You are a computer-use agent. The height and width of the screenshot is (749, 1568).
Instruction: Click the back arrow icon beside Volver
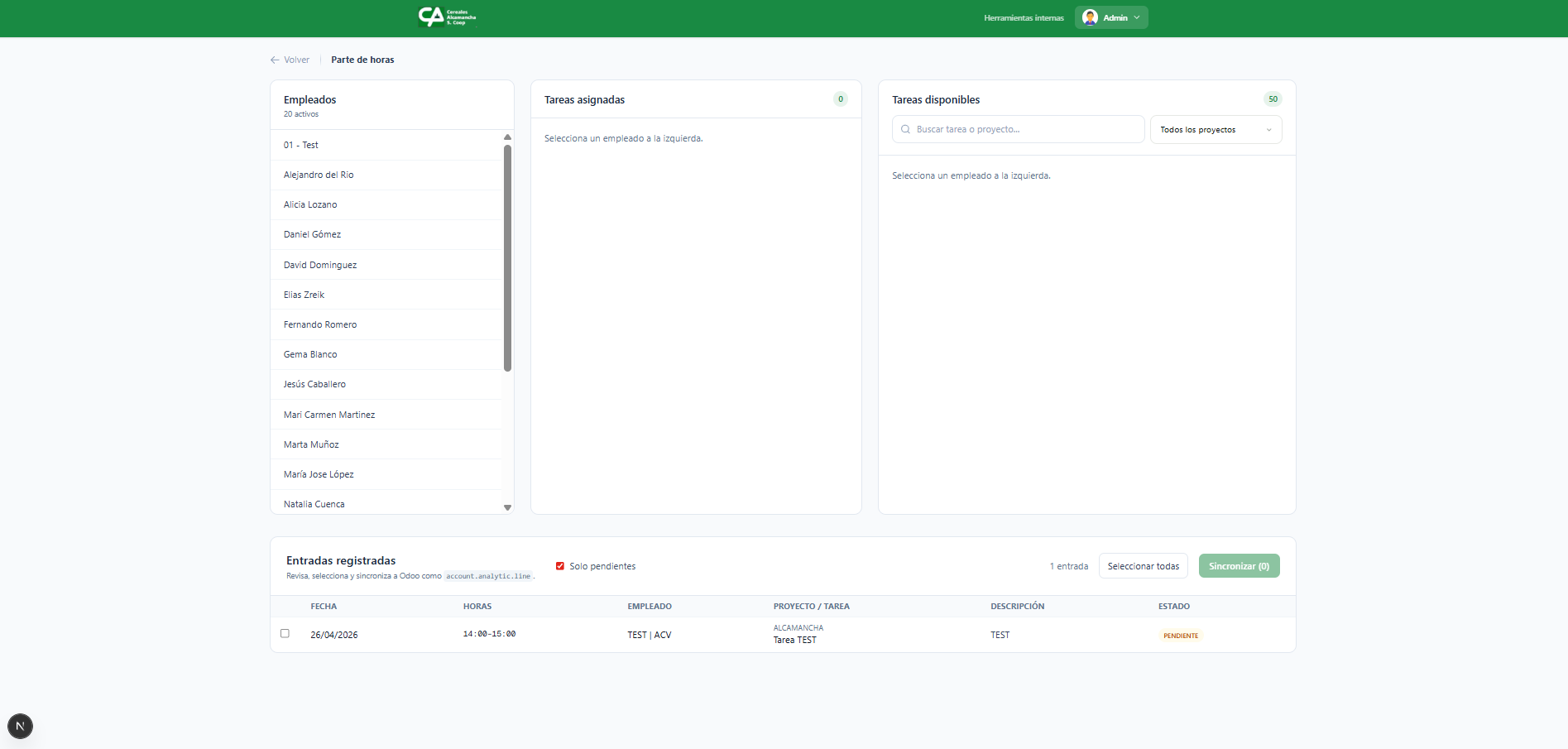tap(275, 60)
